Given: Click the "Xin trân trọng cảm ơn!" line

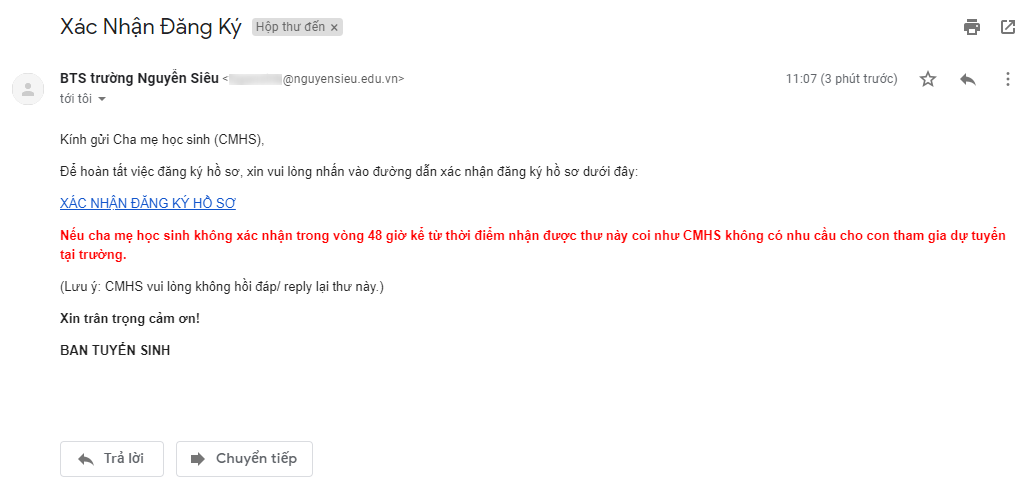Looking at the screenshot, I should [130, 318].
